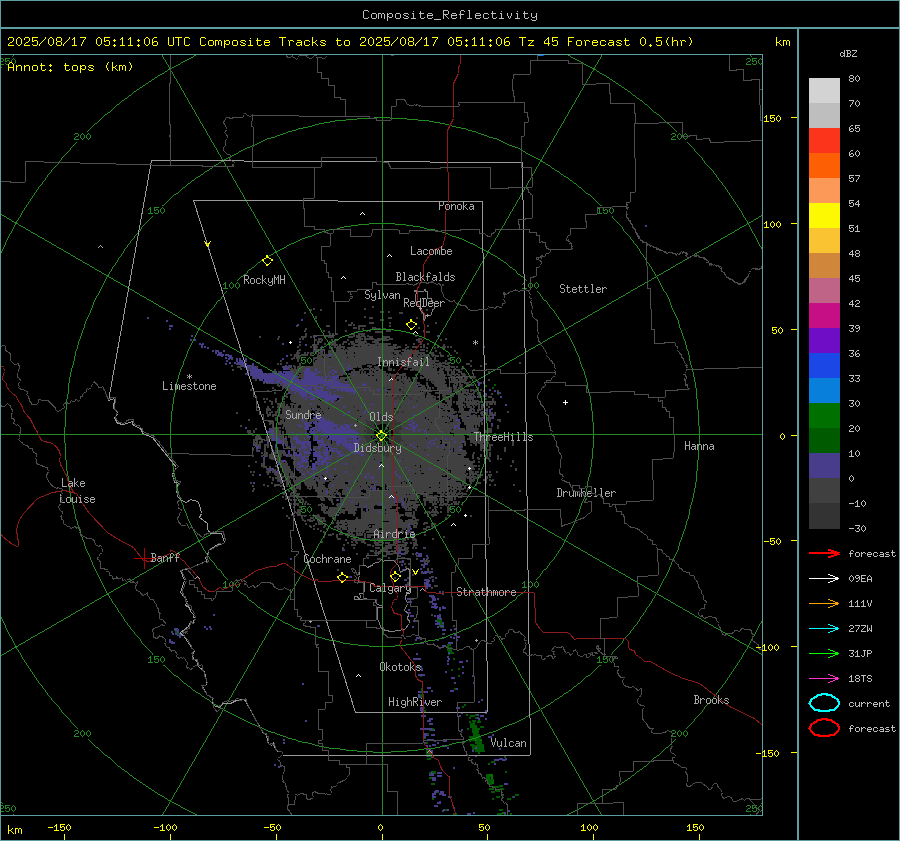
Task: Click the Limestone label
Action: (x=189, y=386)
